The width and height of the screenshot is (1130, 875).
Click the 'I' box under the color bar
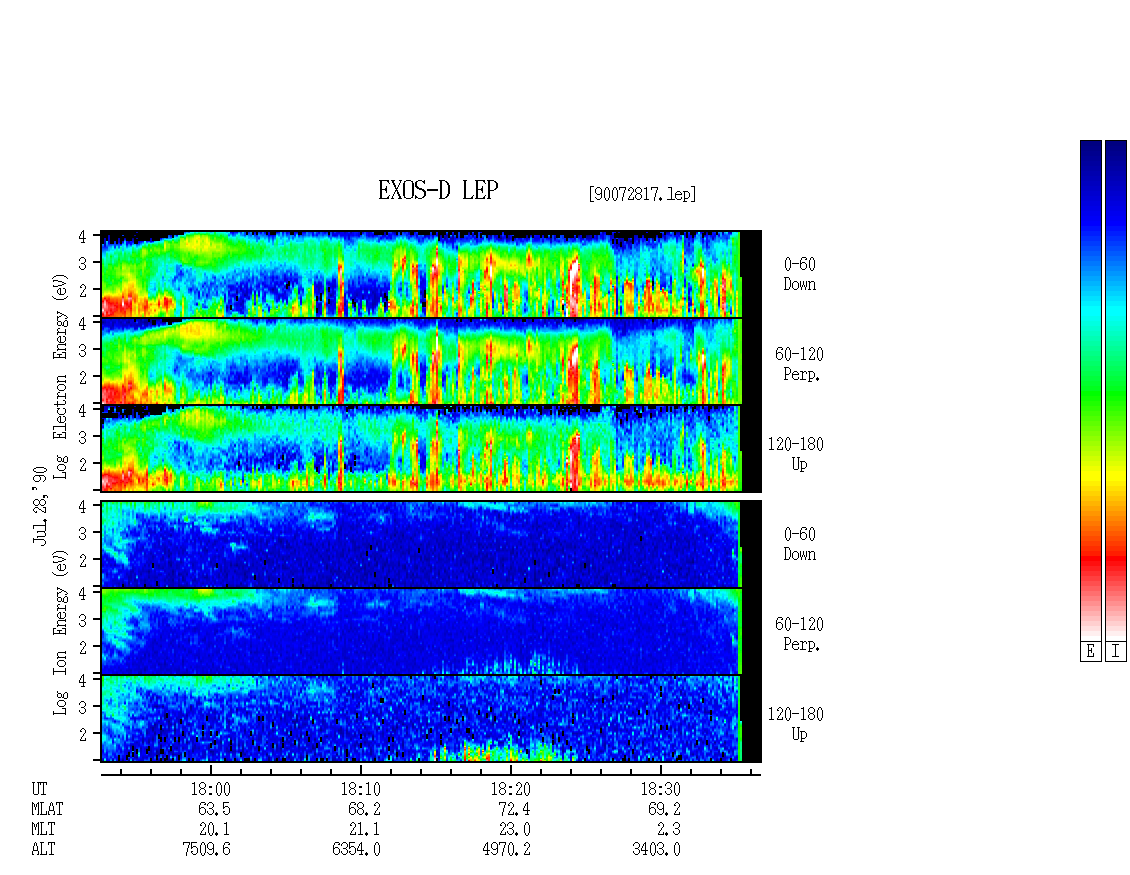(x=1116, y=652)
